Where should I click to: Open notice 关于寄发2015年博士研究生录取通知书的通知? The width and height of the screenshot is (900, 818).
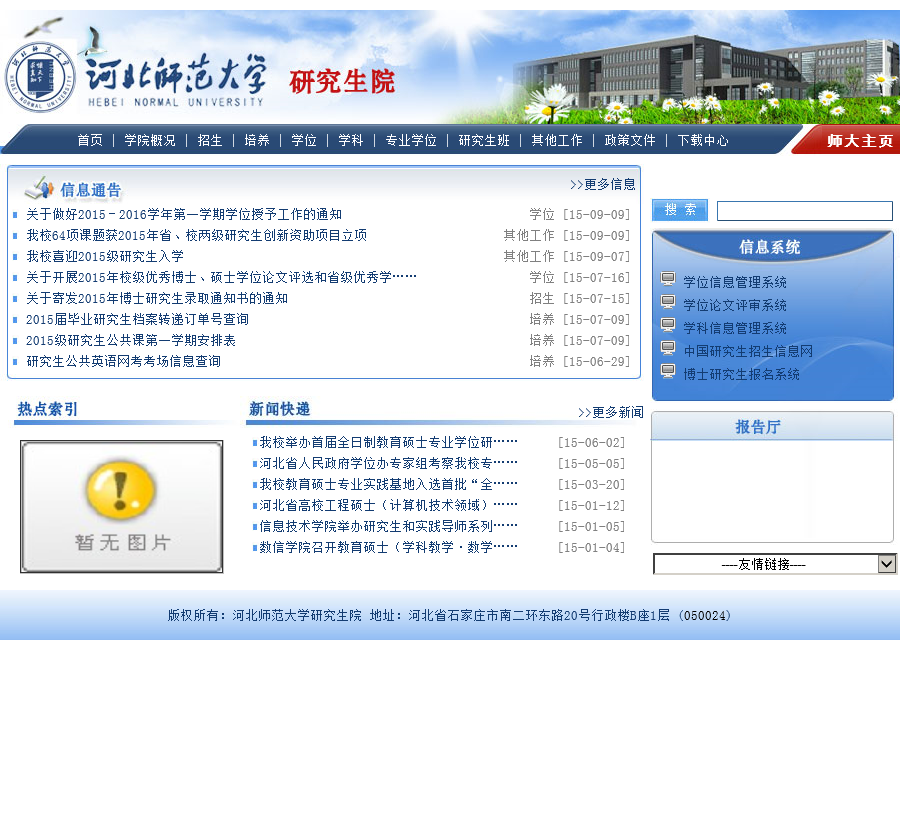click(x=157, y=298)
